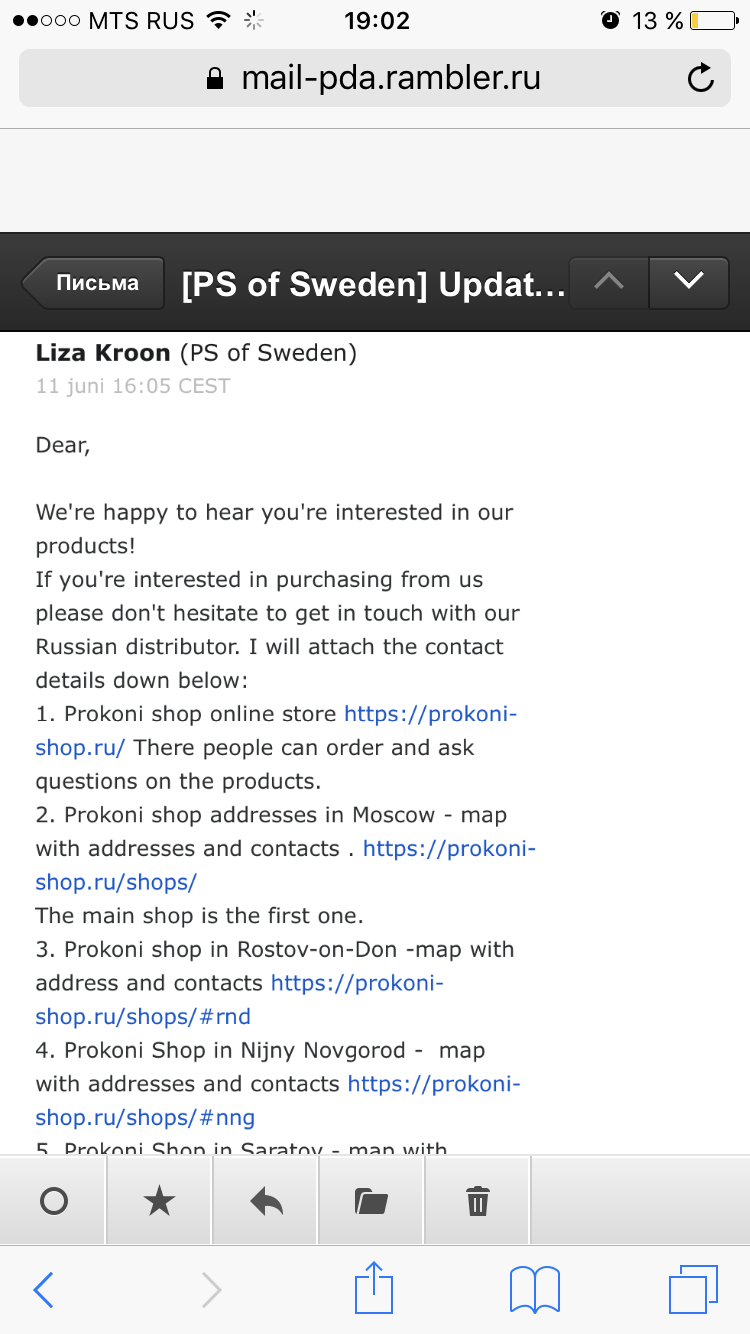Viewport: 750px width, 1334px height.
Task: Go to next message with down arrow
Action: (689, 282)
